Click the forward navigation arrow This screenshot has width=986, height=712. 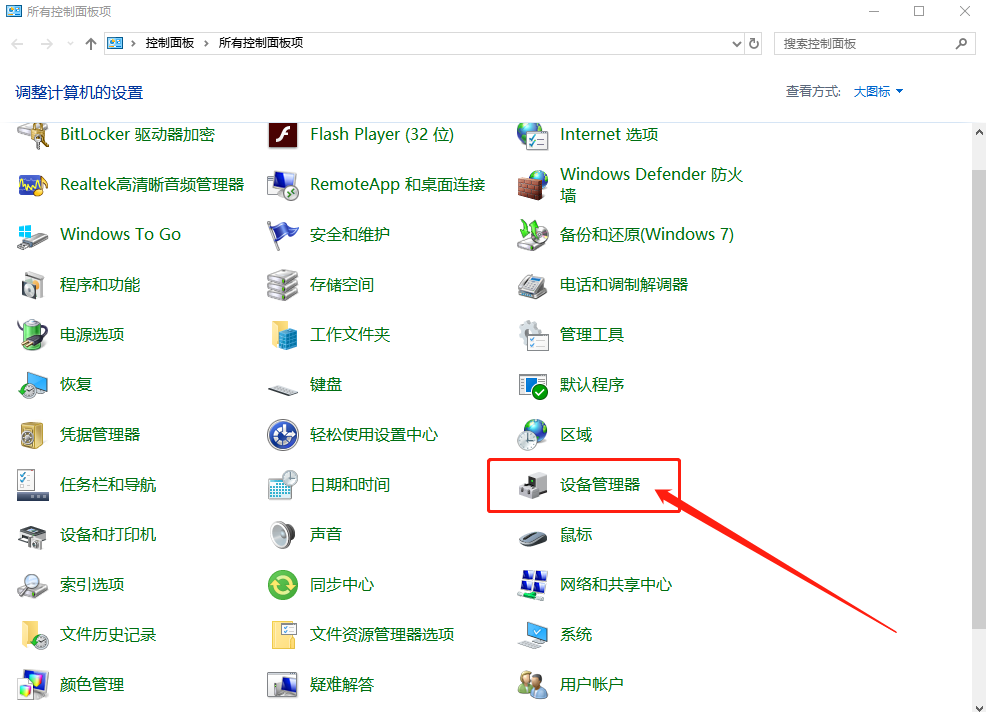[x=47, y=43]
